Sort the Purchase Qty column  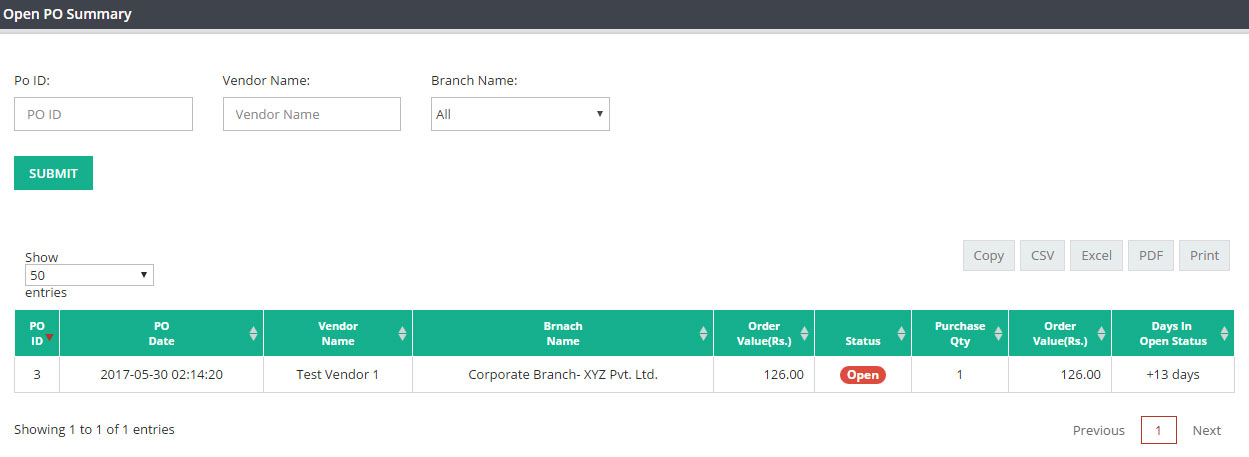click(x=998, y=333)
